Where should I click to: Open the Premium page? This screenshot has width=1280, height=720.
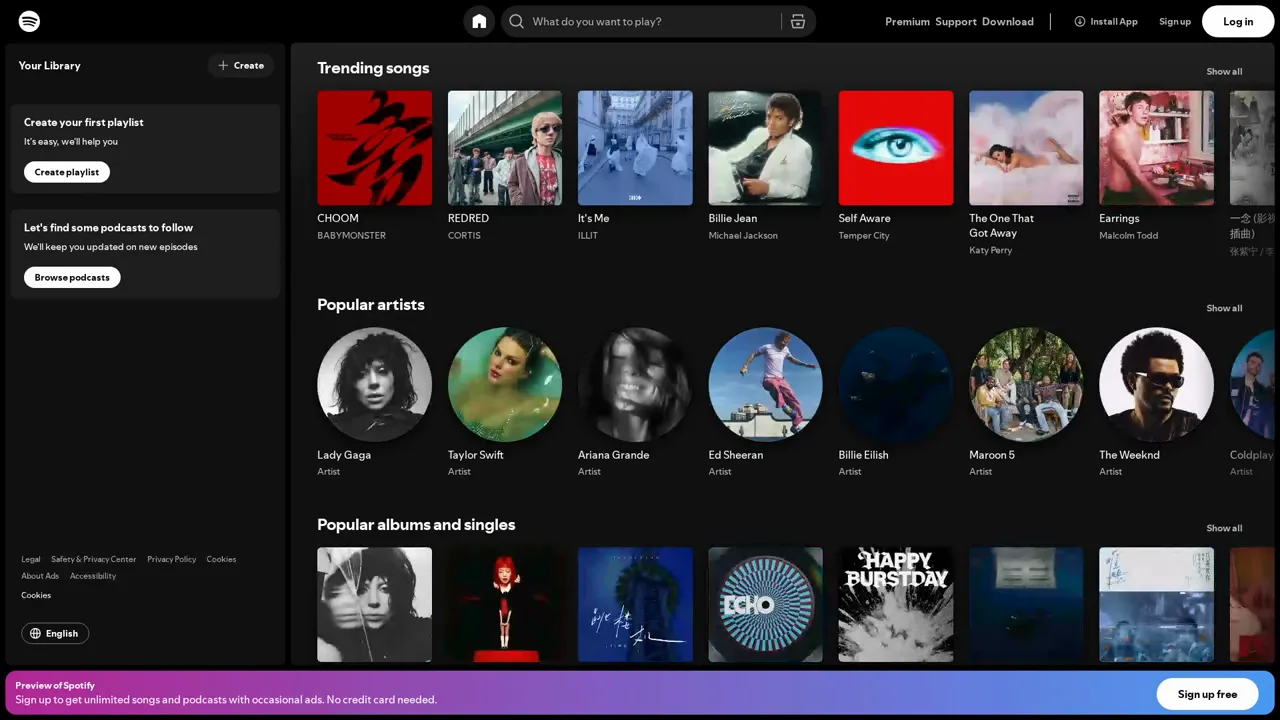[x=907, y=21]
